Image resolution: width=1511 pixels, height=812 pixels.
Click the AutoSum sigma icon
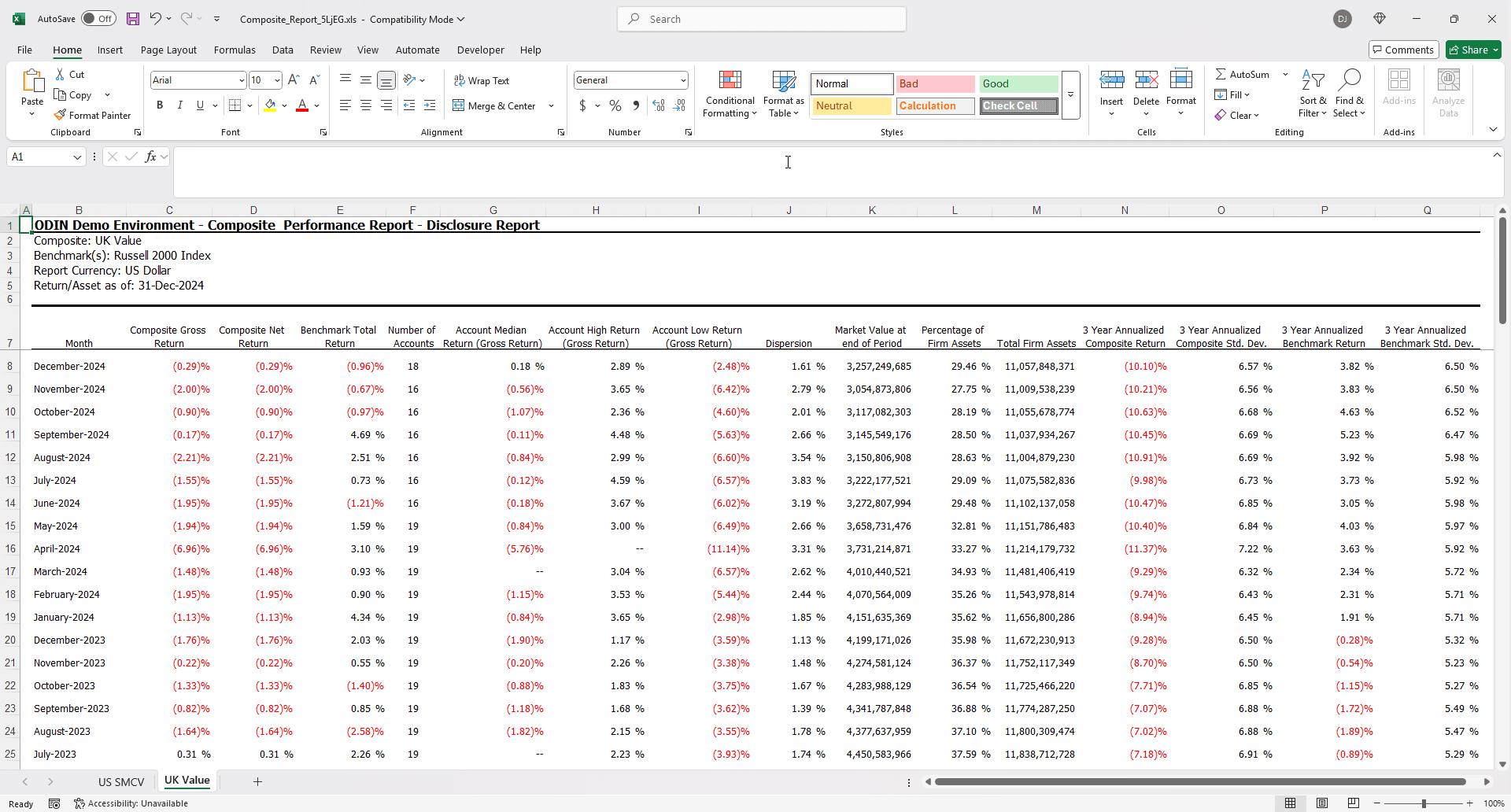[x=1221, y=75]
